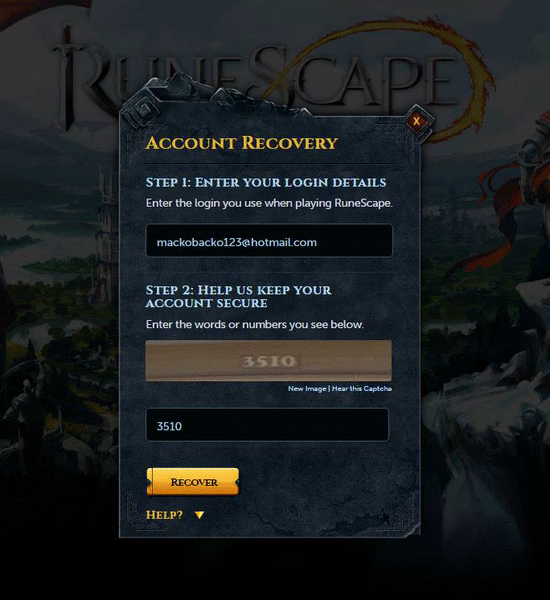Image resolution: width=550 pixels, height=600 pixels.
Task: Click the login email input field
Action: (269, 240)
